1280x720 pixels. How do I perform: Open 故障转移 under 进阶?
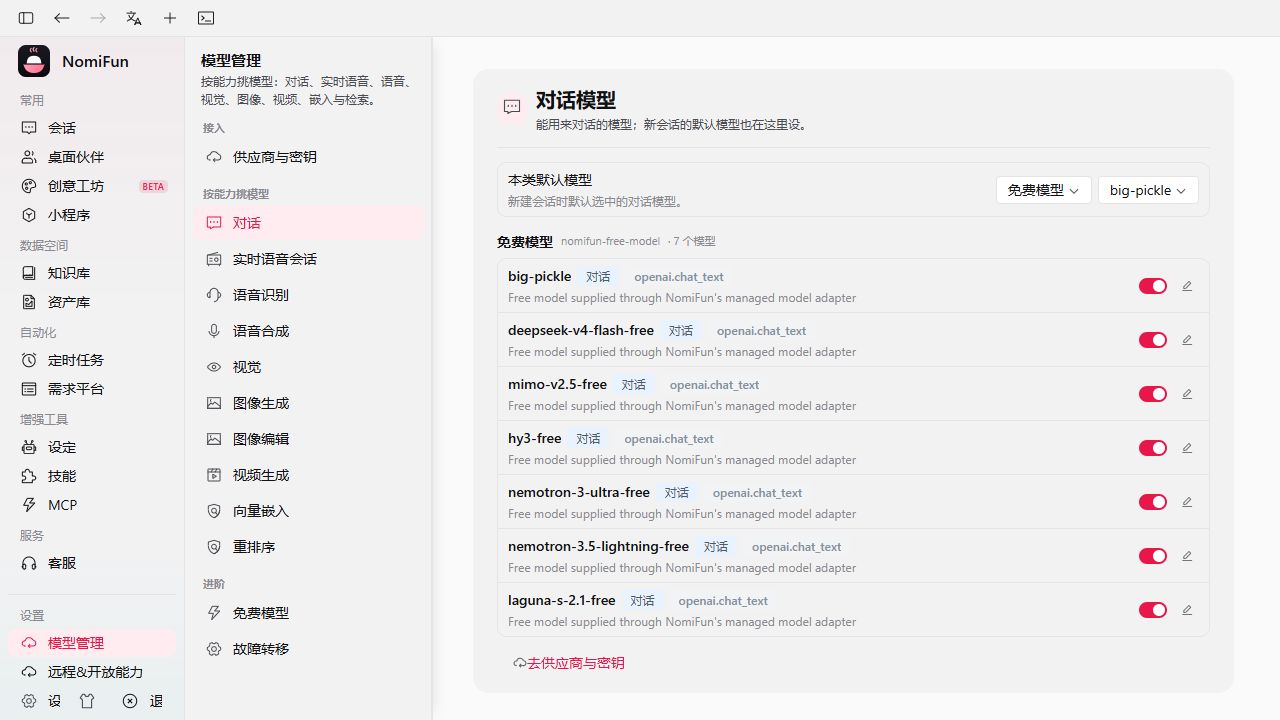310,649
